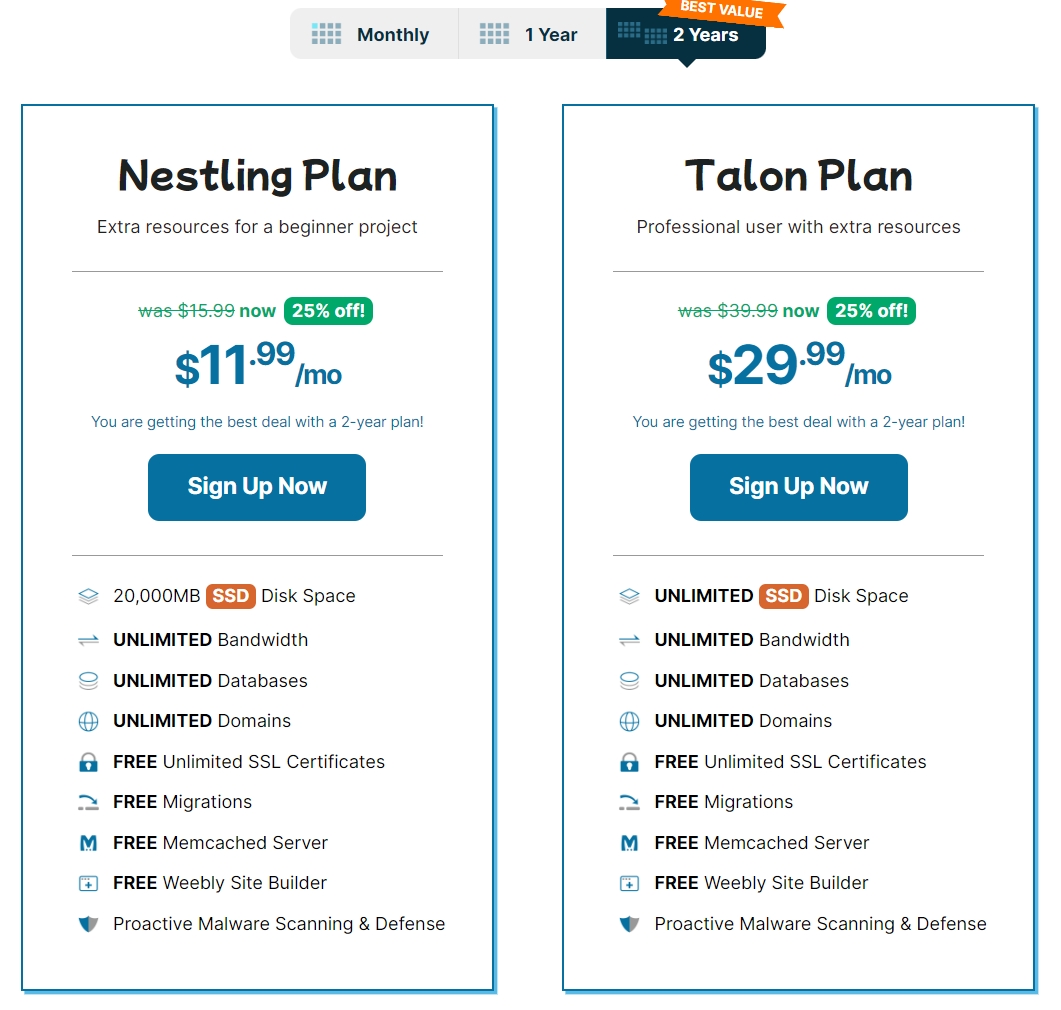The height and width of the screenshot is (1010, 1061).
Task: Click the disk space icon in Nestling Plan
Action: (88, 596)
